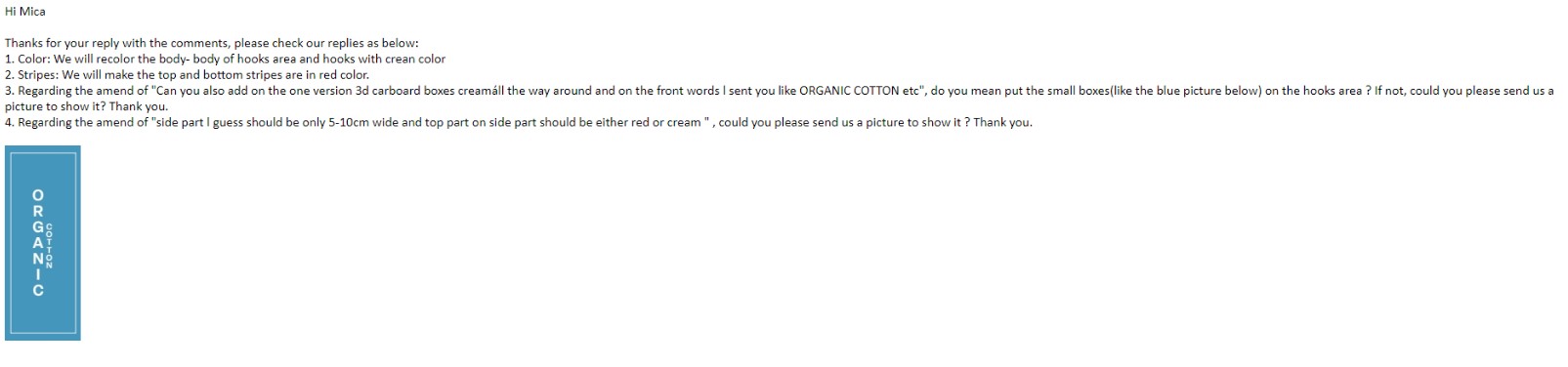Click the small vertical 'COTTON' text in the image

[x=50, y=245]
